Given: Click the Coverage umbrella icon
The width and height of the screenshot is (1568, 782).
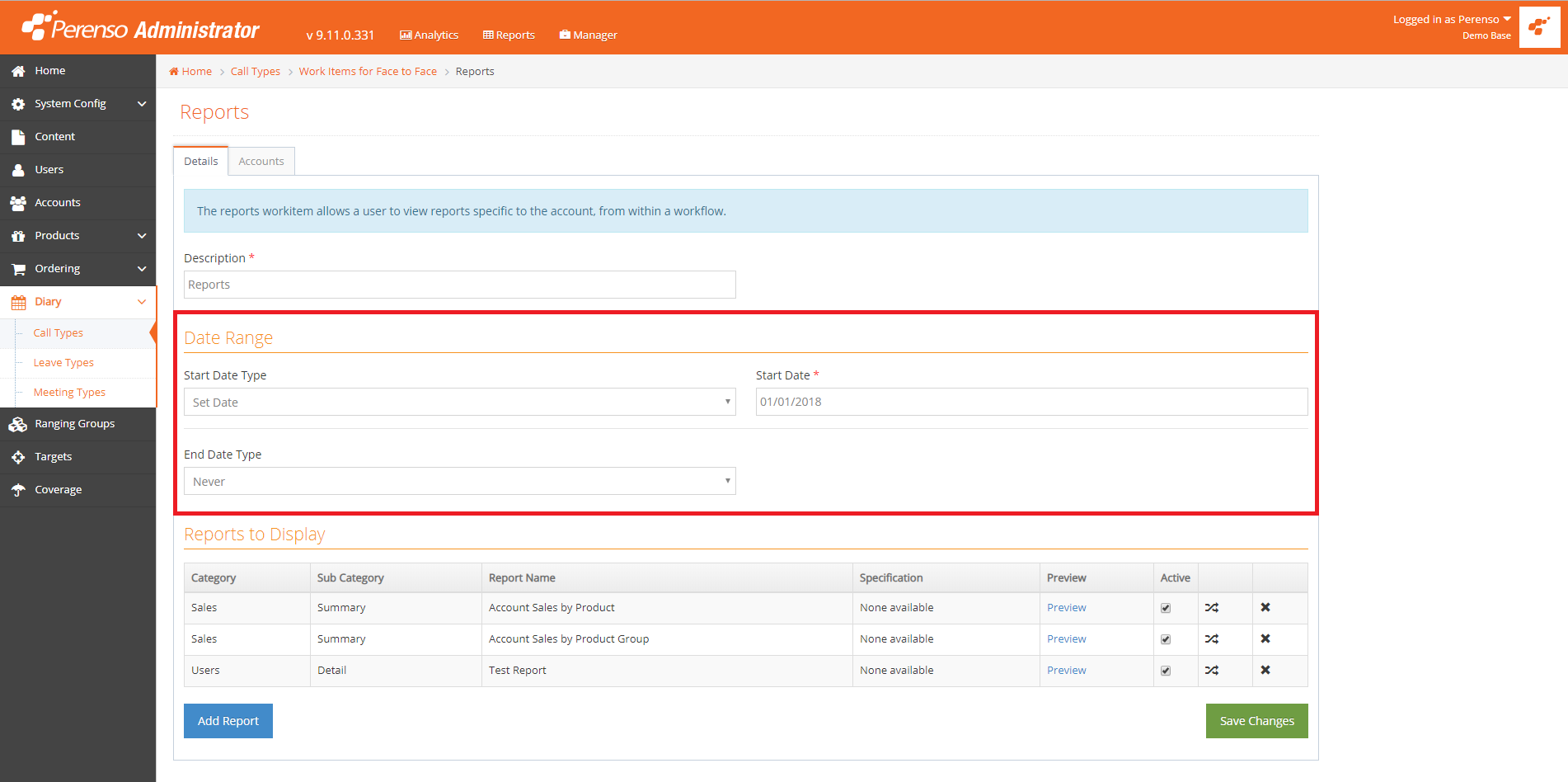Looking at the screenshot, I should tap(18, 490).
